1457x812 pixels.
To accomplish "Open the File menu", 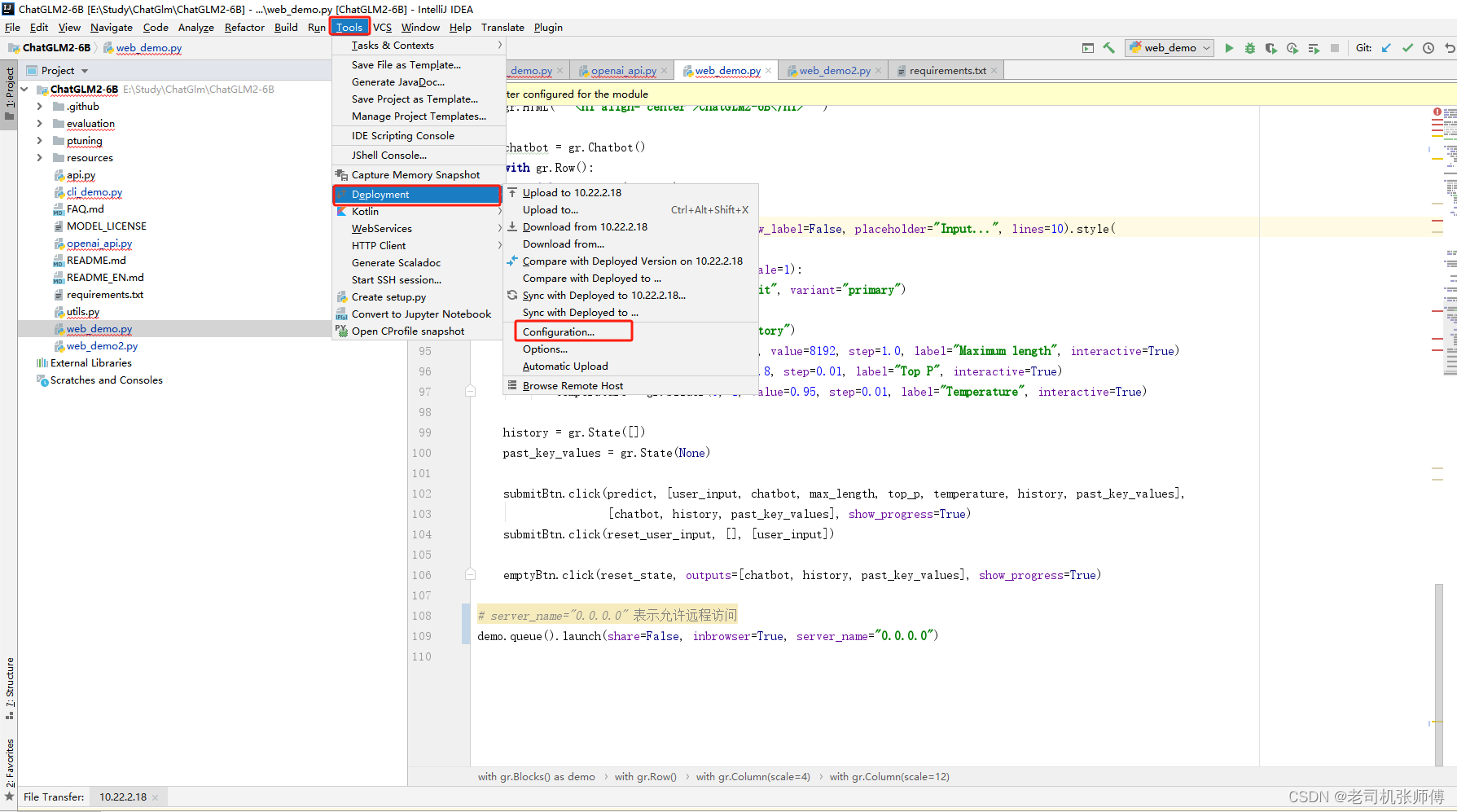I will [x=12, y=28].
